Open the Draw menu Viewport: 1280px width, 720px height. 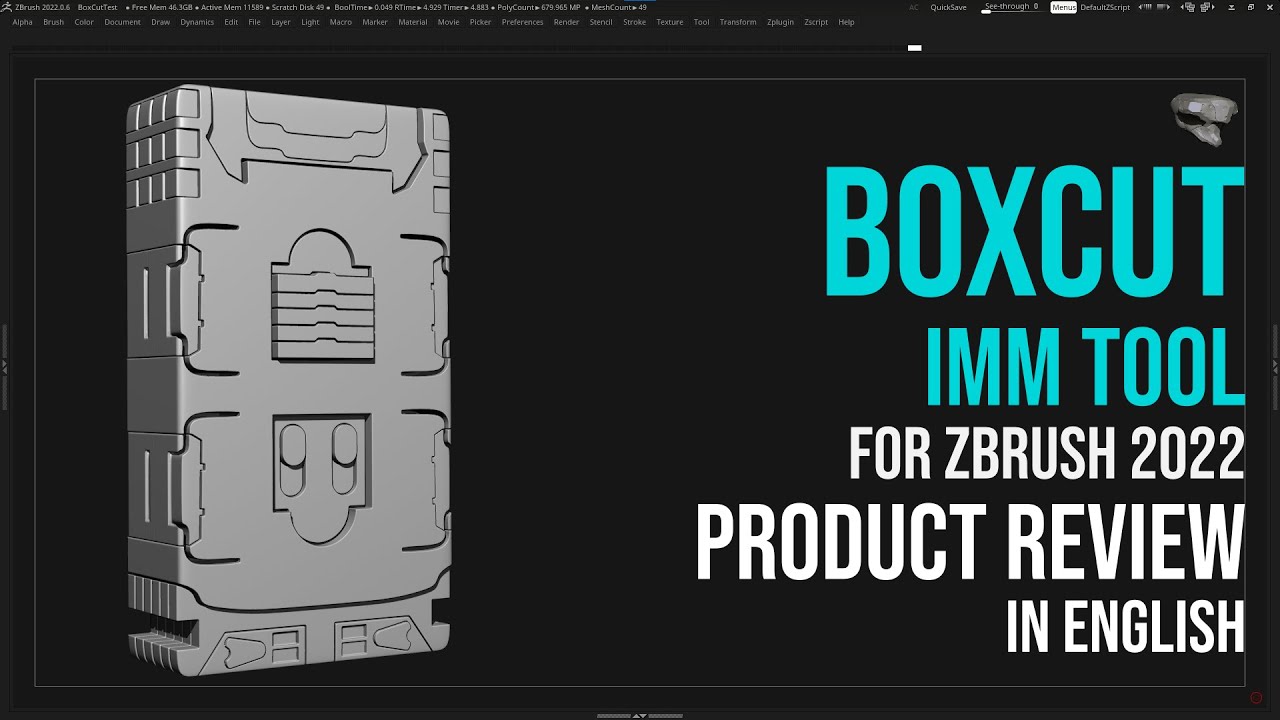(x=160, y=22)
